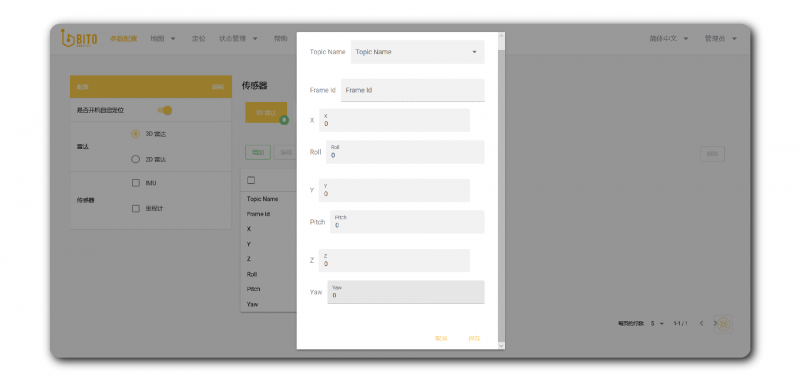Click the orange save button in dialog

coord(474,339)
